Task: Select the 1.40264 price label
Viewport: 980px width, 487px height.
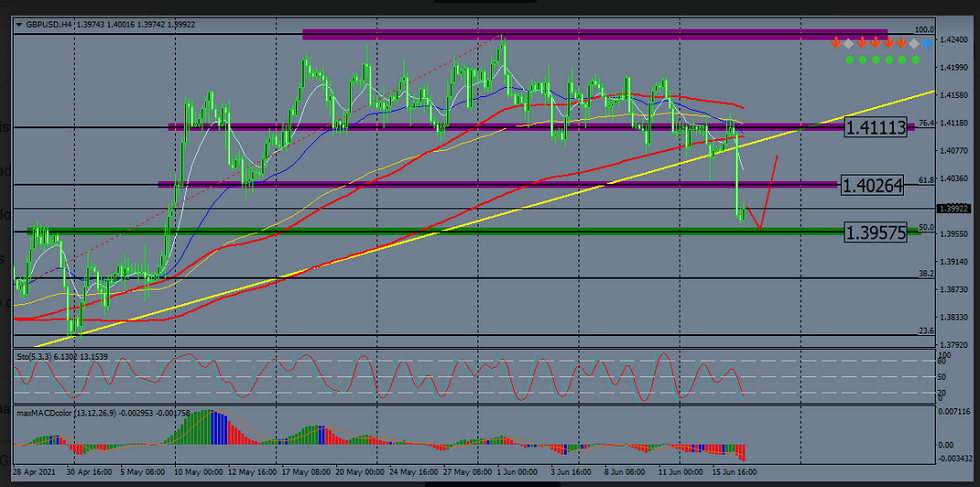Action: (x=872, y=185)
